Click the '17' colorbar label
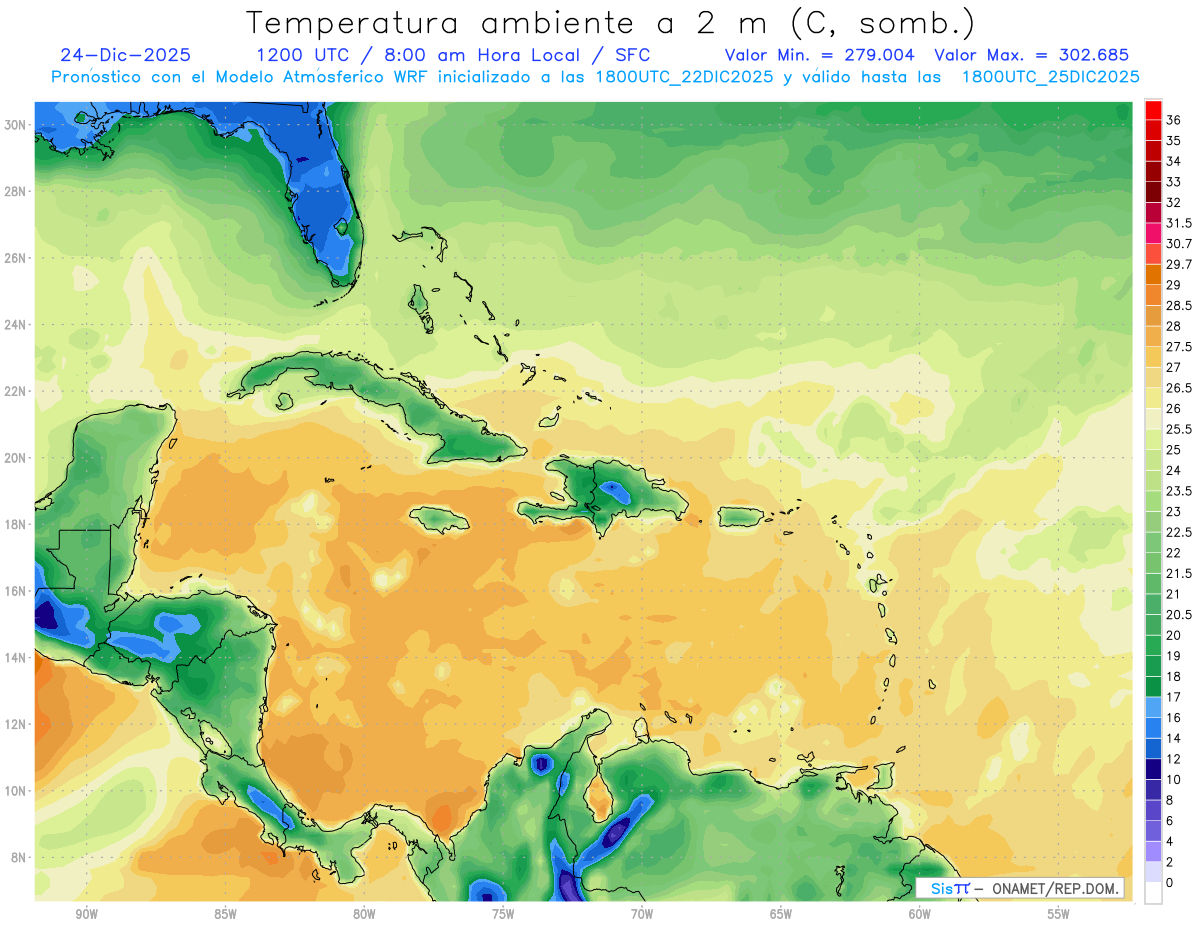Viewport: 1200px width, 927px height. click(1174, 697)
